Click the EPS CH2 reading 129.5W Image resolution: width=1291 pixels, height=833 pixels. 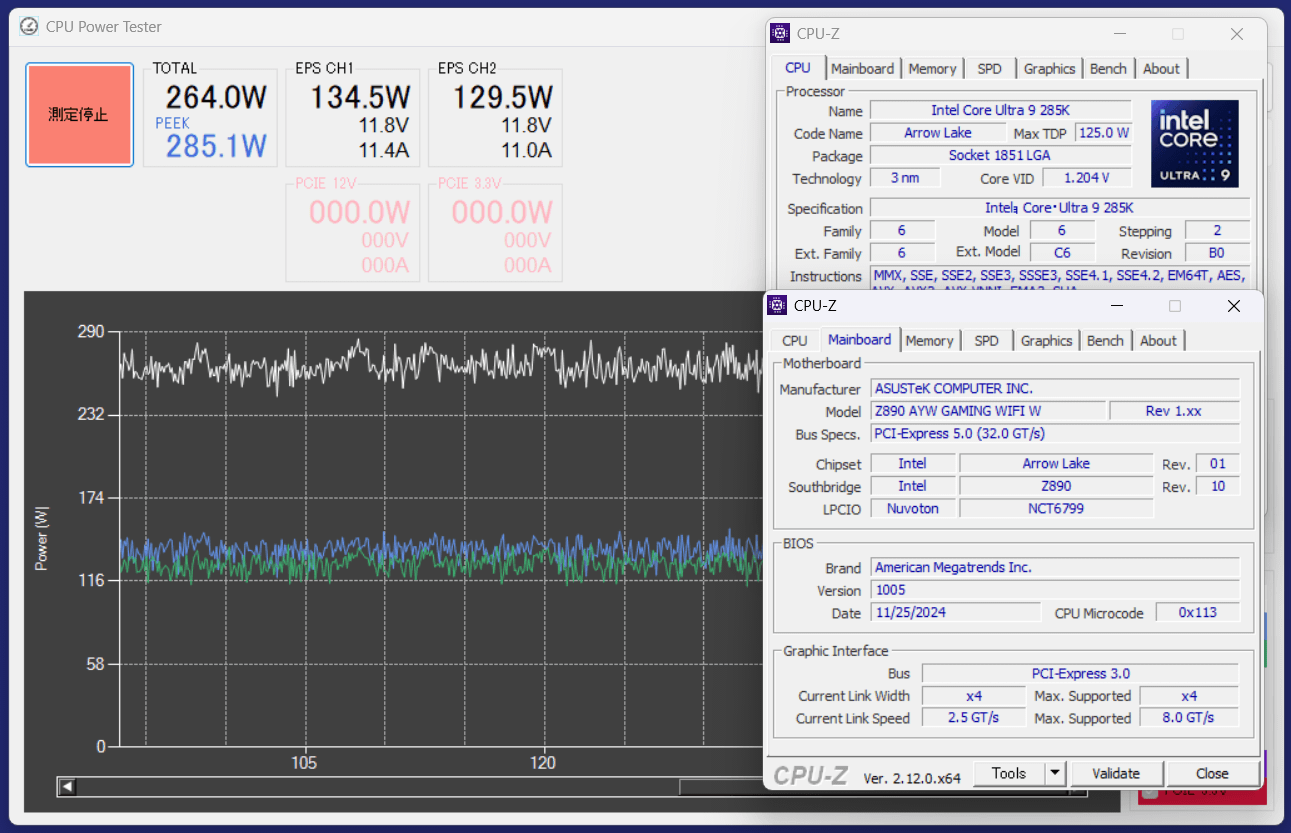coord(502,98)
